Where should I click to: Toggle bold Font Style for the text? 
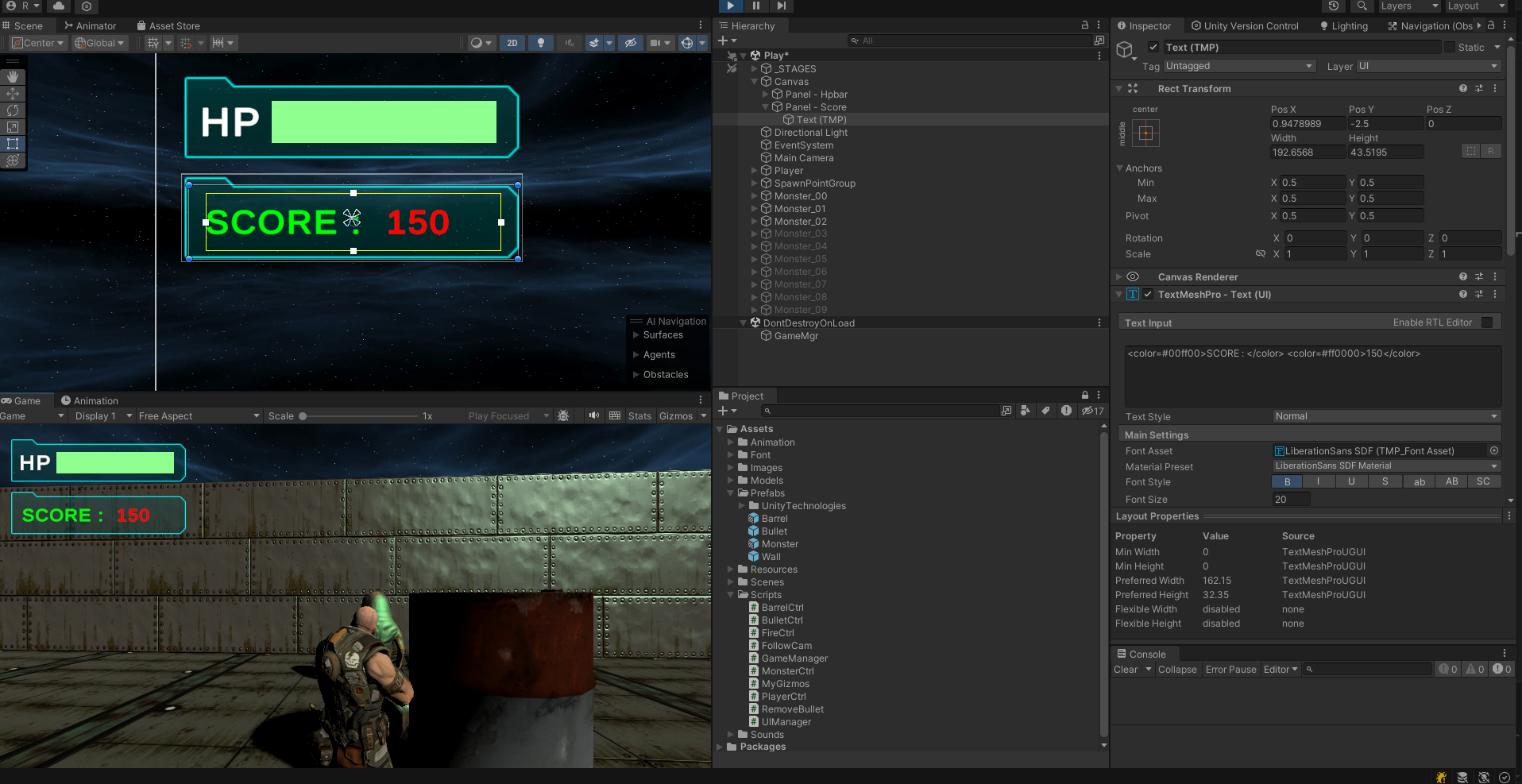(1285, 481)
